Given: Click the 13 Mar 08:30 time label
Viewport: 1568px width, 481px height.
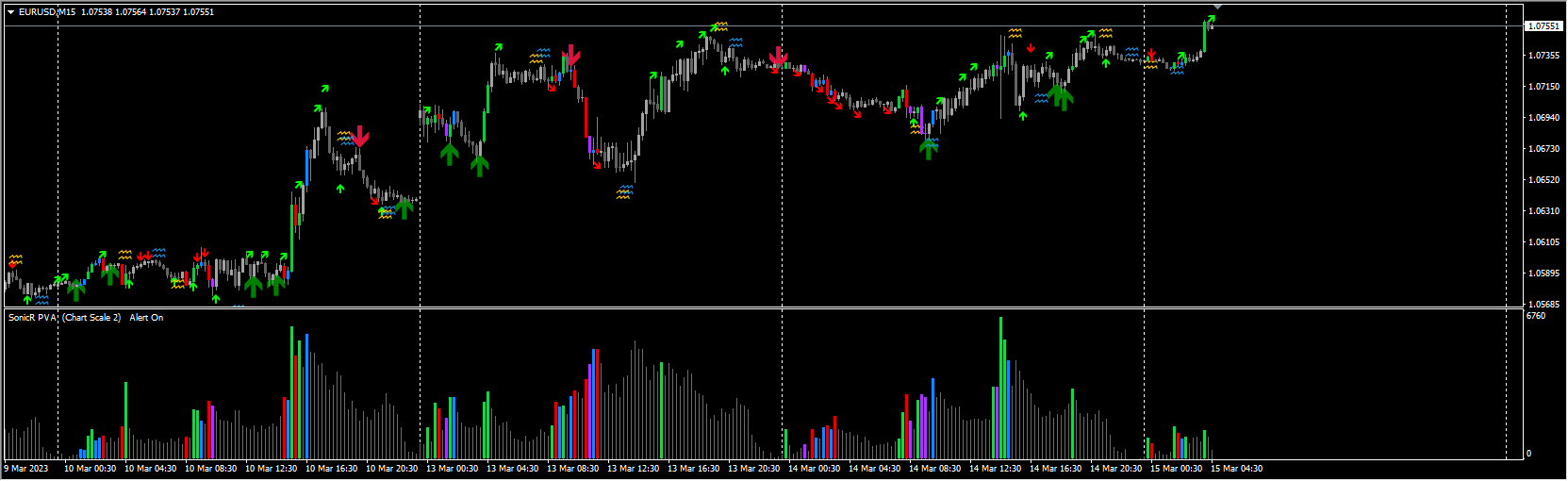Looking at the screenshot, I should 573,469.
